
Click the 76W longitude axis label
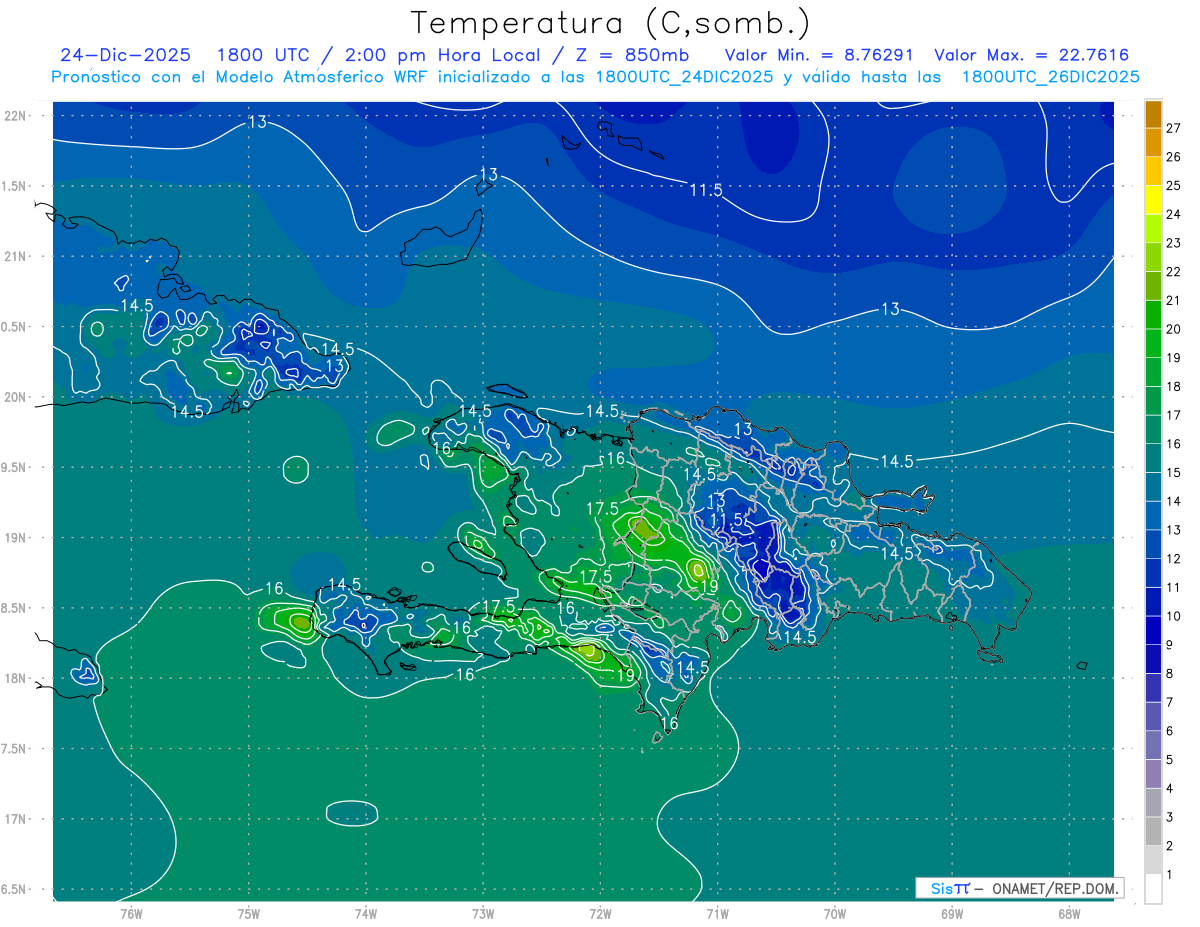click(x=131, y=913)
